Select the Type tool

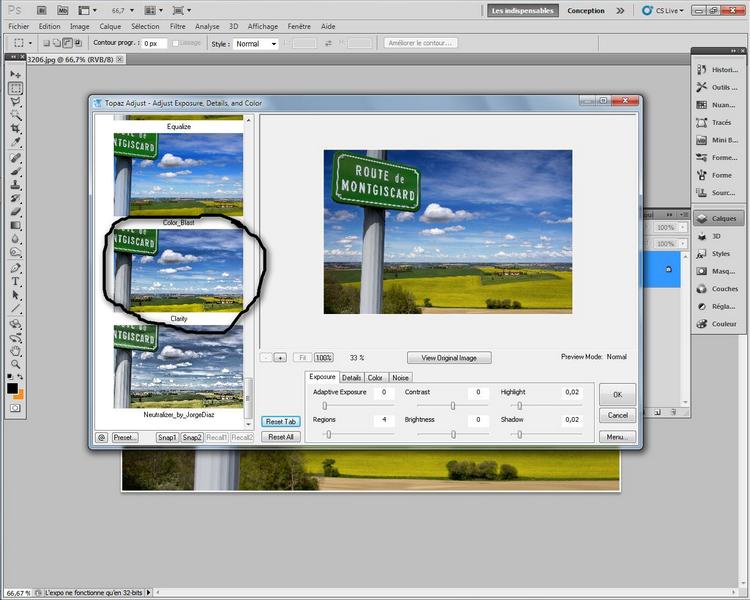[15, 281]
